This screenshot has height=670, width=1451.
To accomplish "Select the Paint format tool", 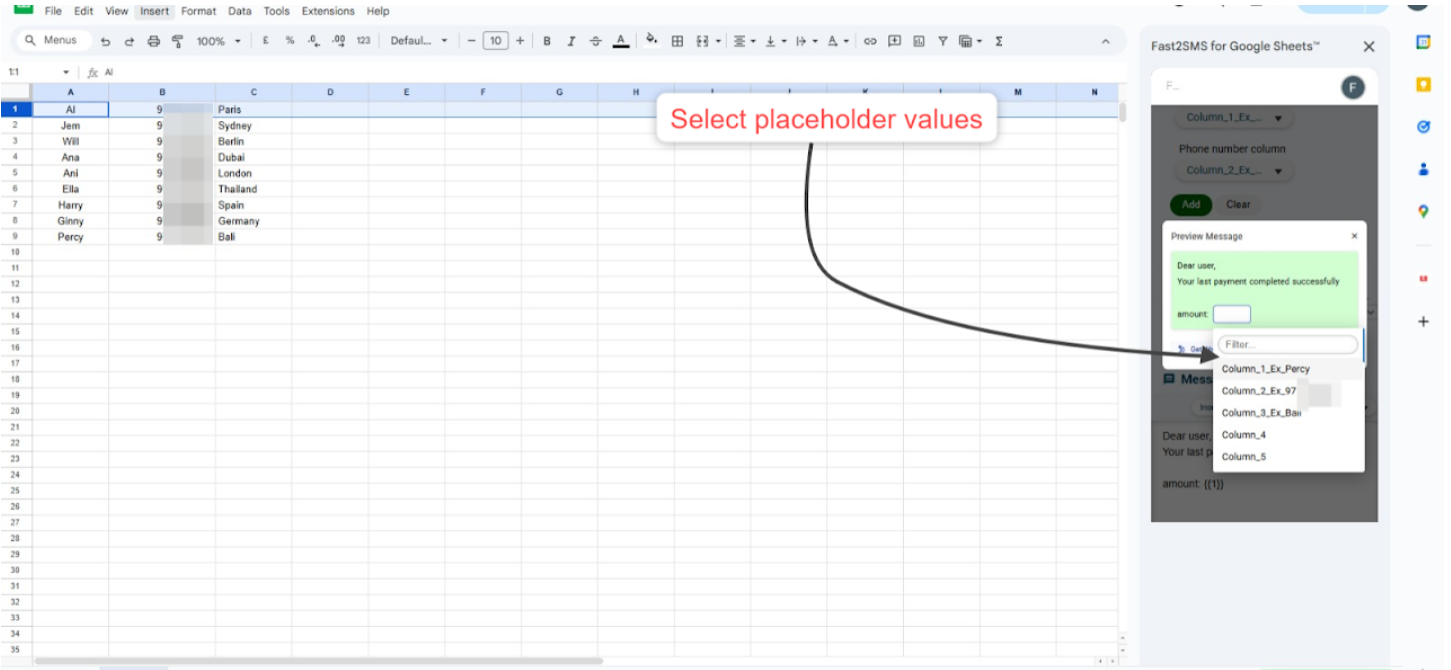I will pos(178,41).
